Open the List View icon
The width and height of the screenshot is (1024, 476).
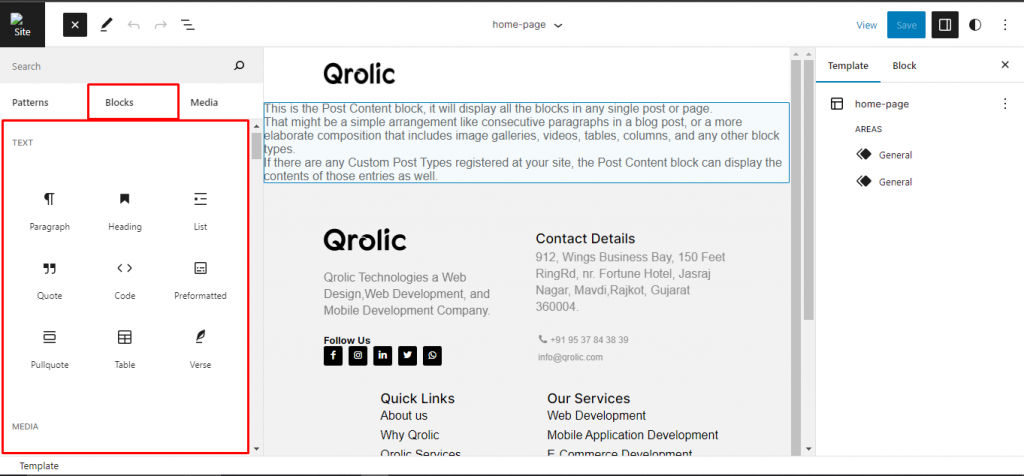(188, 25)
